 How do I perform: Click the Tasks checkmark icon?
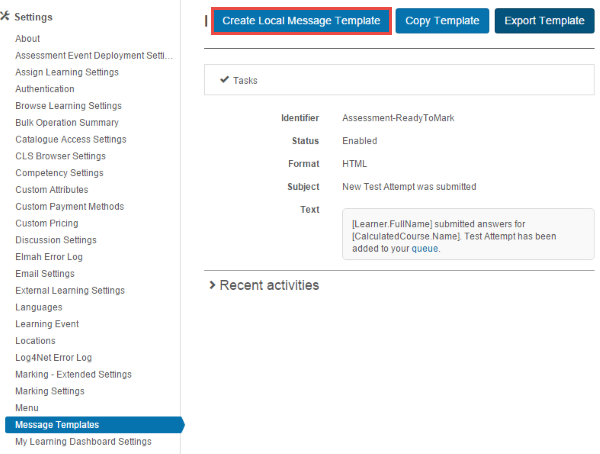pos(224,80)
